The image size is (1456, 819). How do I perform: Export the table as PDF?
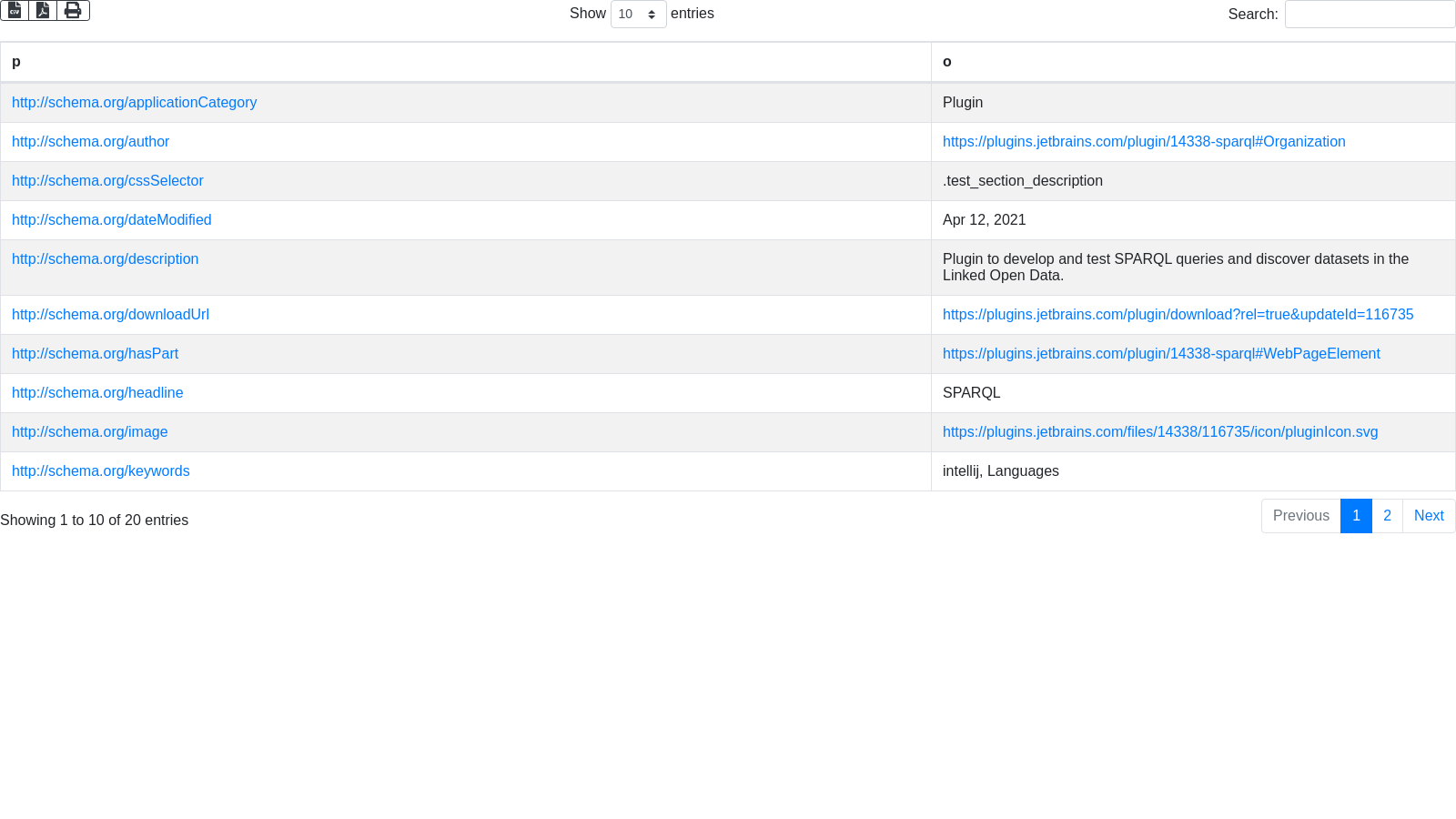(x=43, y=11)
